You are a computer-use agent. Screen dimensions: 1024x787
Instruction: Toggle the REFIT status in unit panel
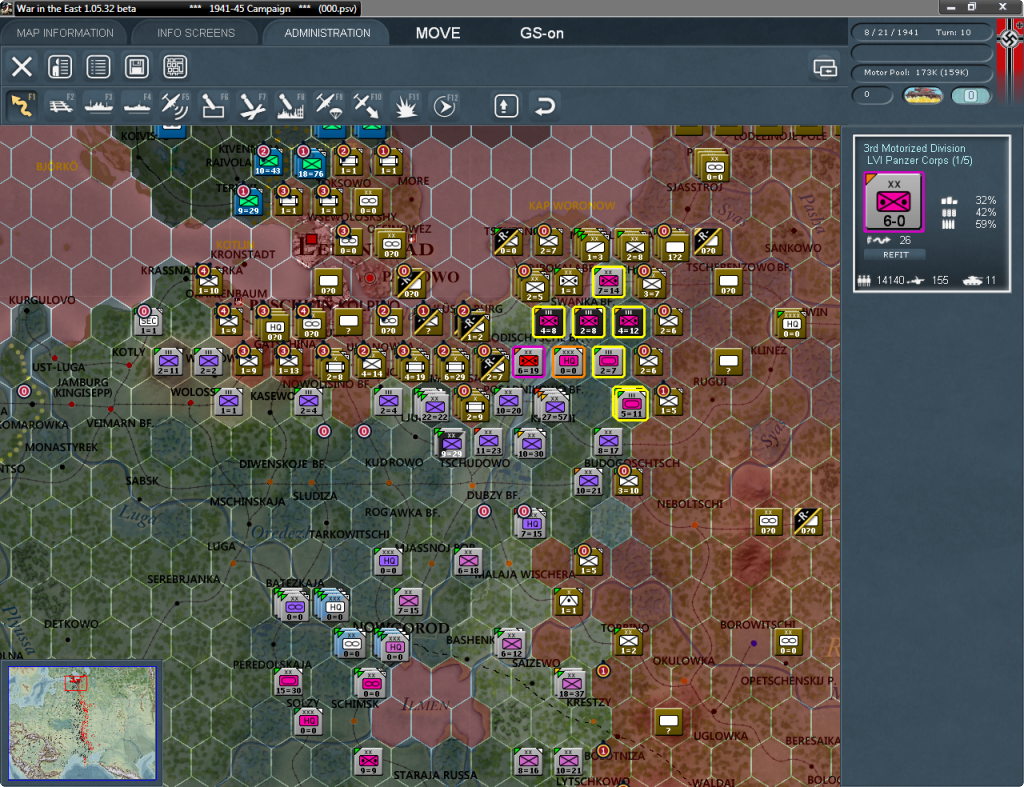(x=895, y=255)
